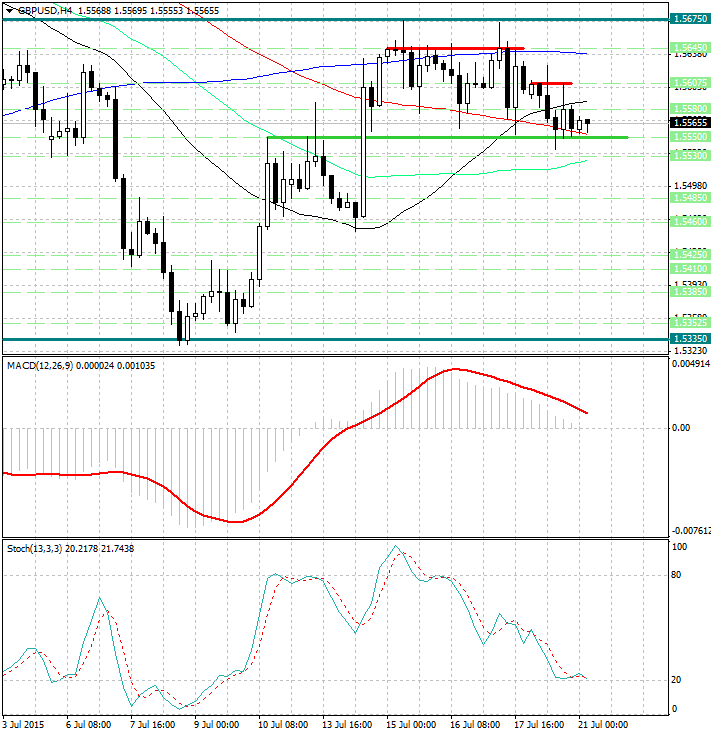The height and width of the screenshot is (733, 711).
Task: Select the long red resistance line at 1.56450
Action: click(456, 48)
